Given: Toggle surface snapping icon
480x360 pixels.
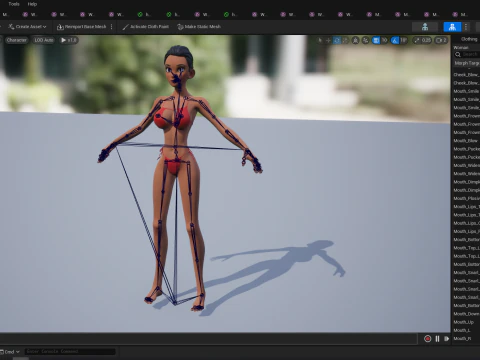Looking at the screenshot, I should pyautogui.click(x=366, y=40).
